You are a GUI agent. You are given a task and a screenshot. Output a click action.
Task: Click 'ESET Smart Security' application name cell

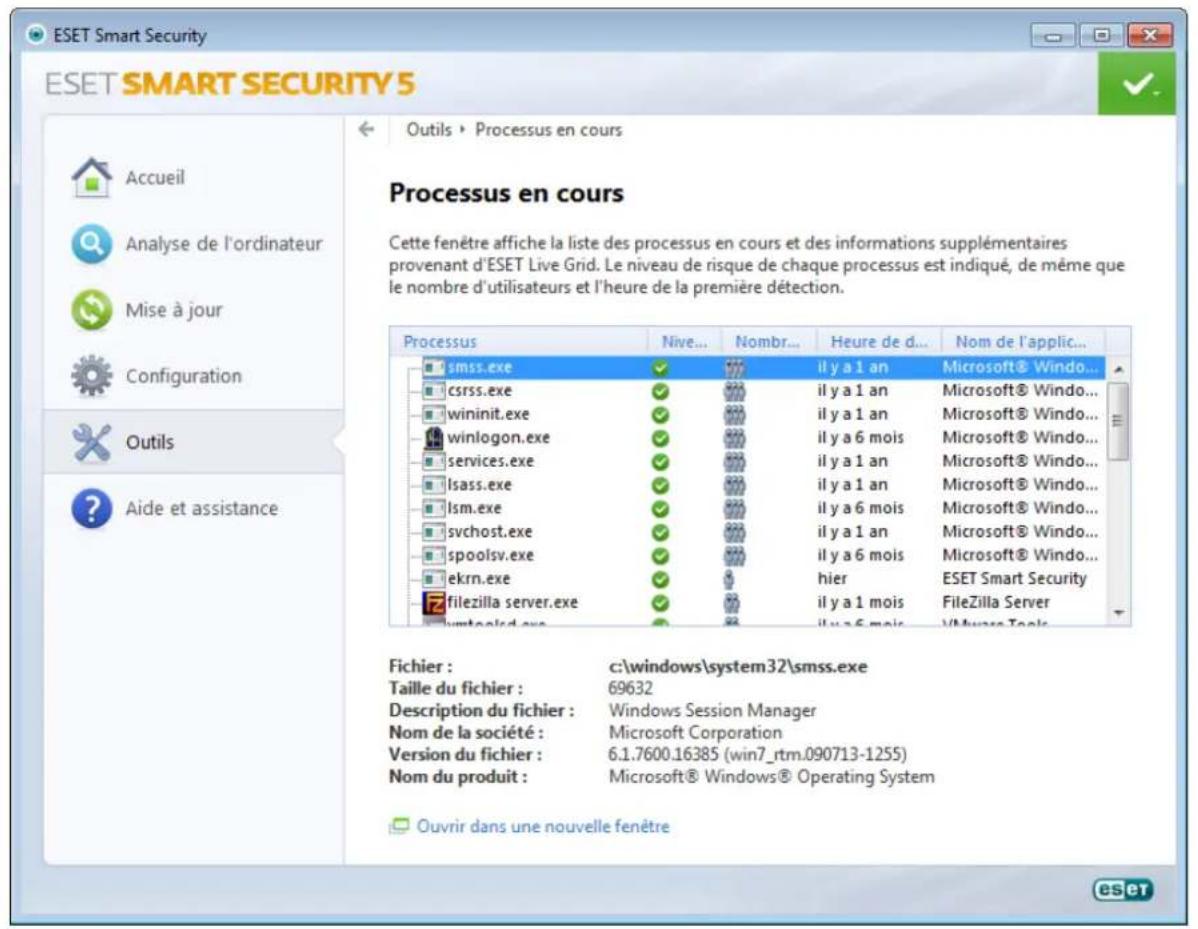1014,579
